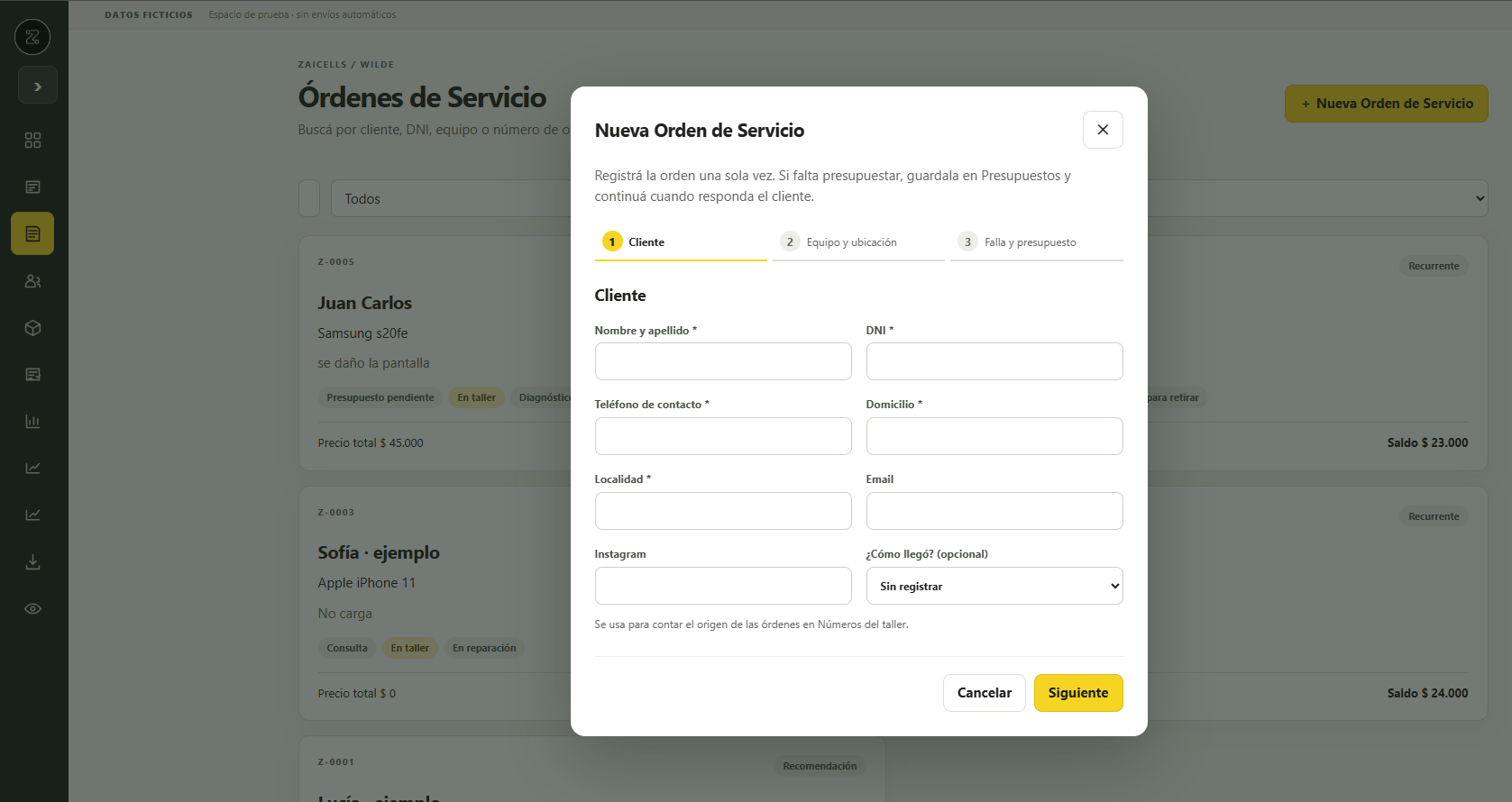Expand the sidebar with the chevron arrow

38,86
